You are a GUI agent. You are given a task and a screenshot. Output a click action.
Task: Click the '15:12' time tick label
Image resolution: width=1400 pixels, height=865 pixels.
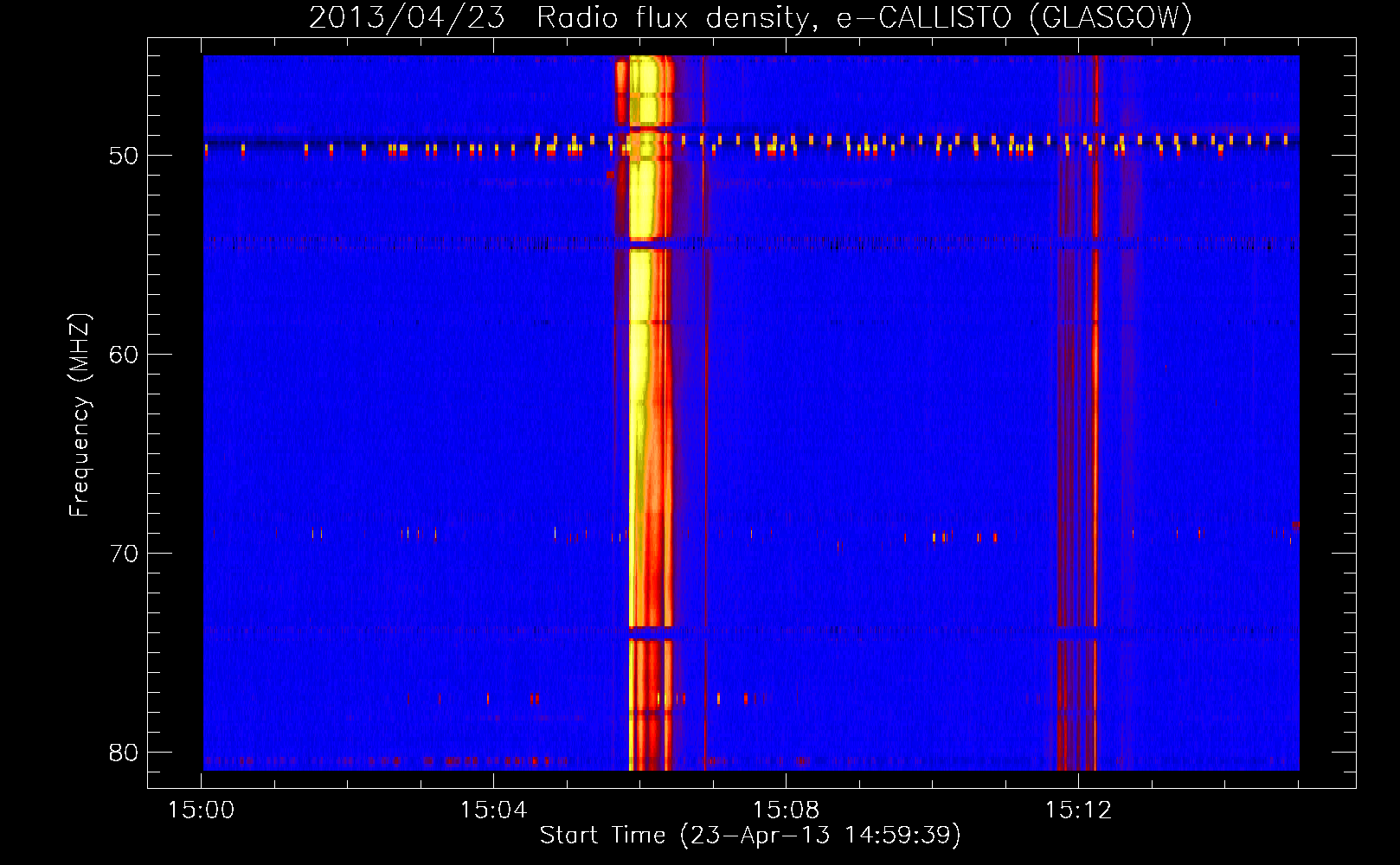1078,811
